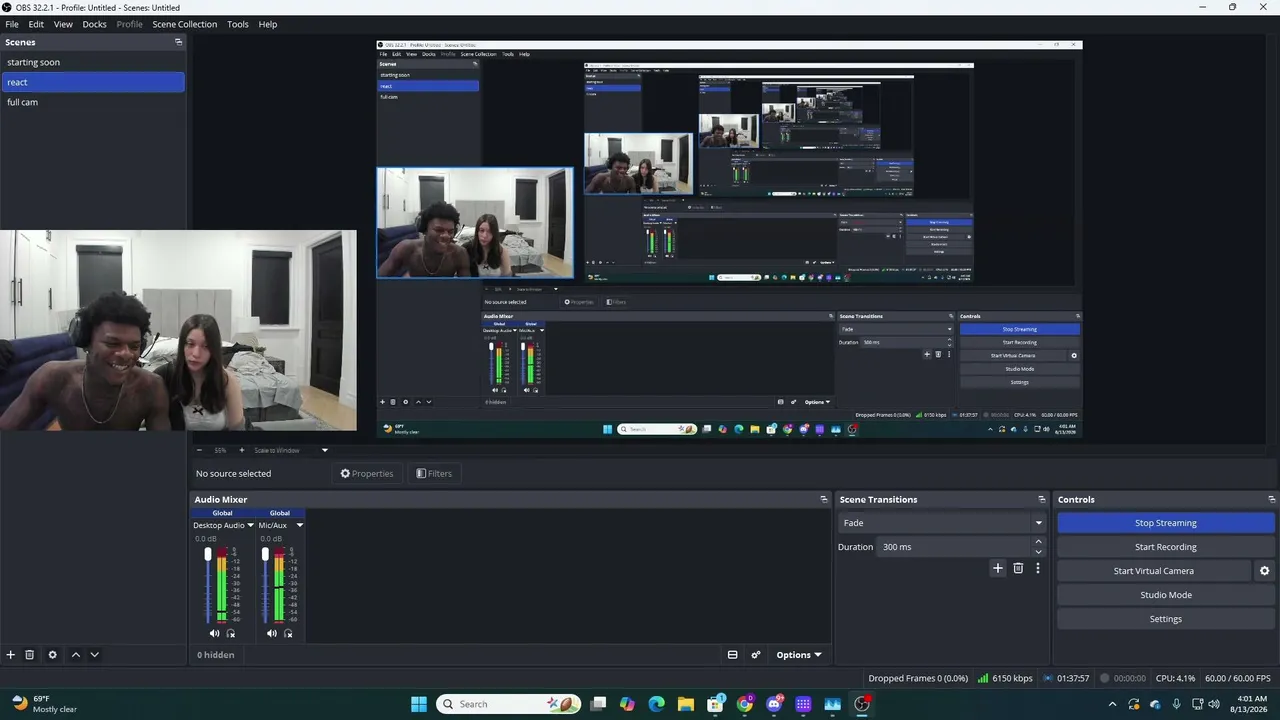Expand Mic/Aux source dropdown arrow
The width and height of the screenshot is (1280, 720).
(x=299, y=525)
